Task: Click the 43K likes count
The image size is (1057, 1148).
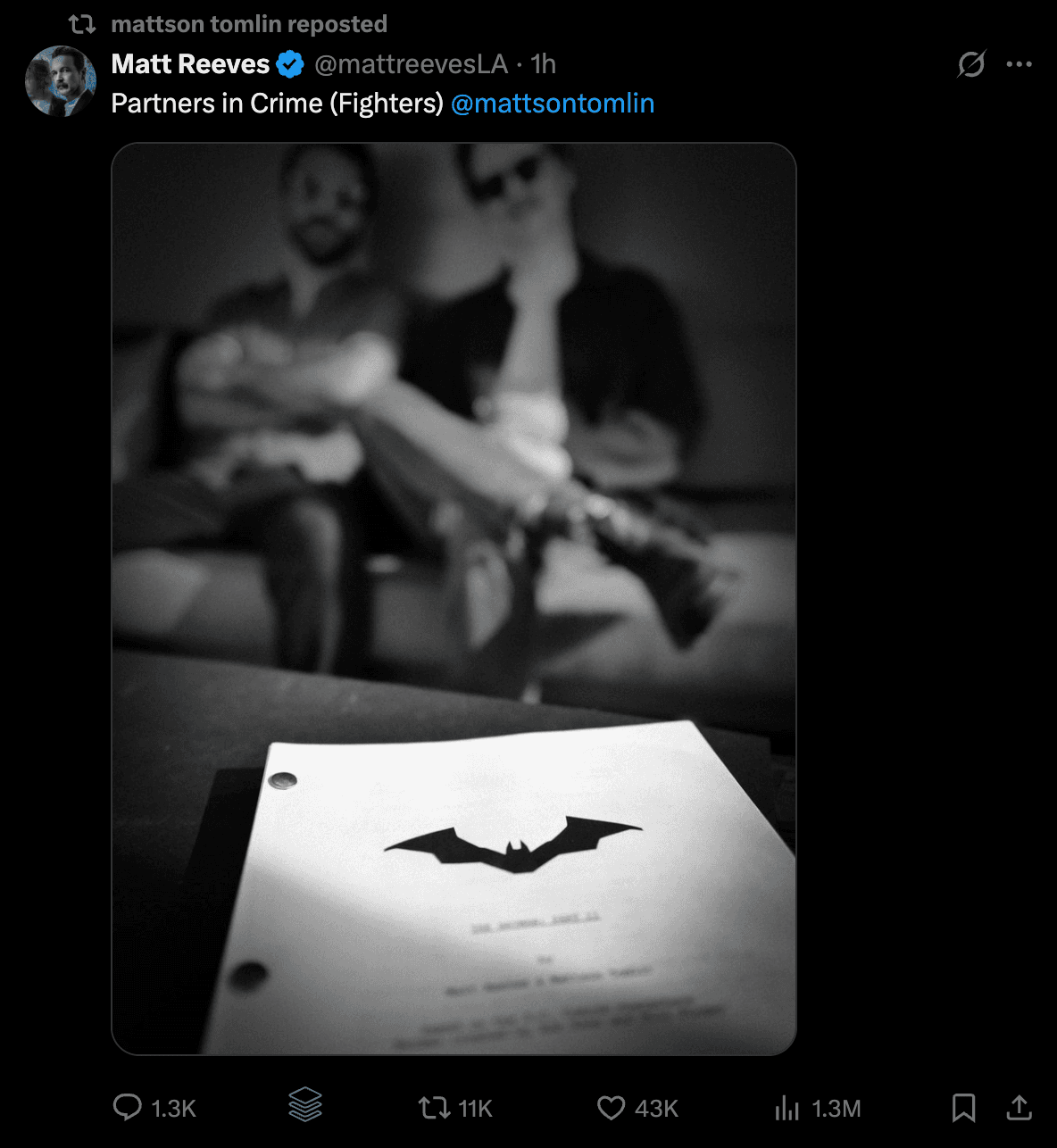Action: click(656, 1109)
